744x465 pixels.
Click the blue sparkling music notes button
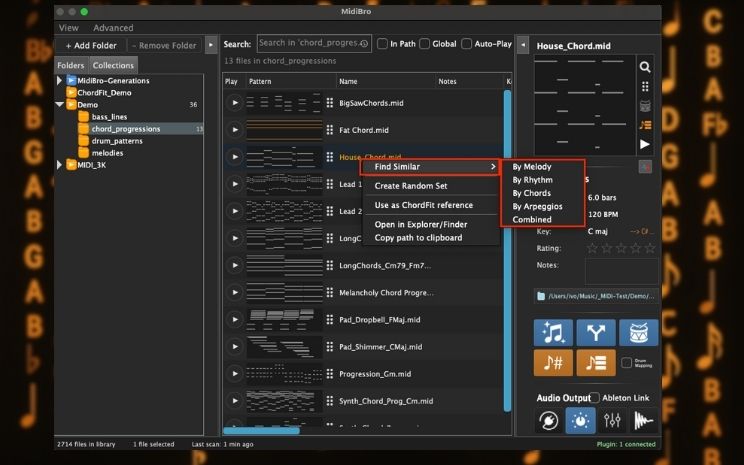553,332
